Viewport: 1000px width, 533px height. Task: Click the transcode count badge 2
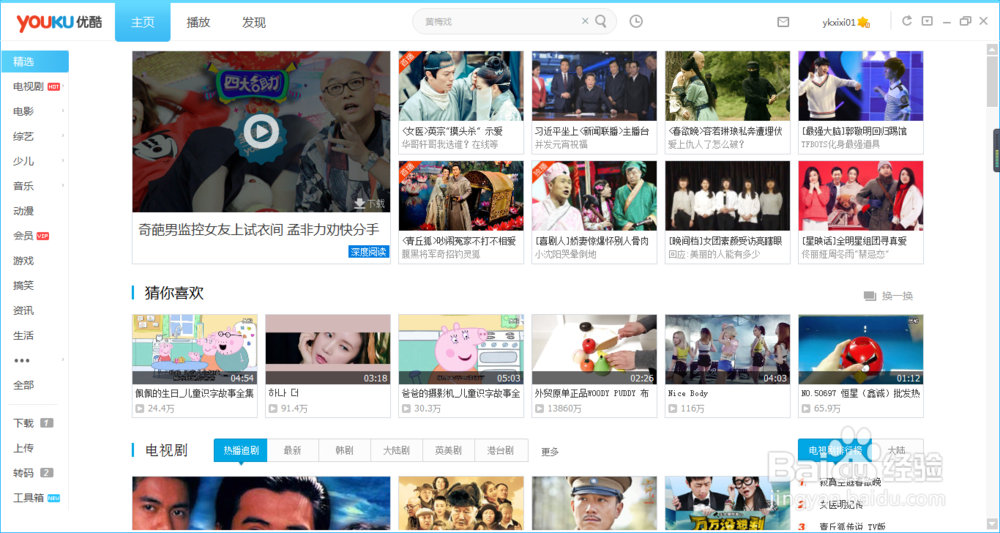point(47,472)
